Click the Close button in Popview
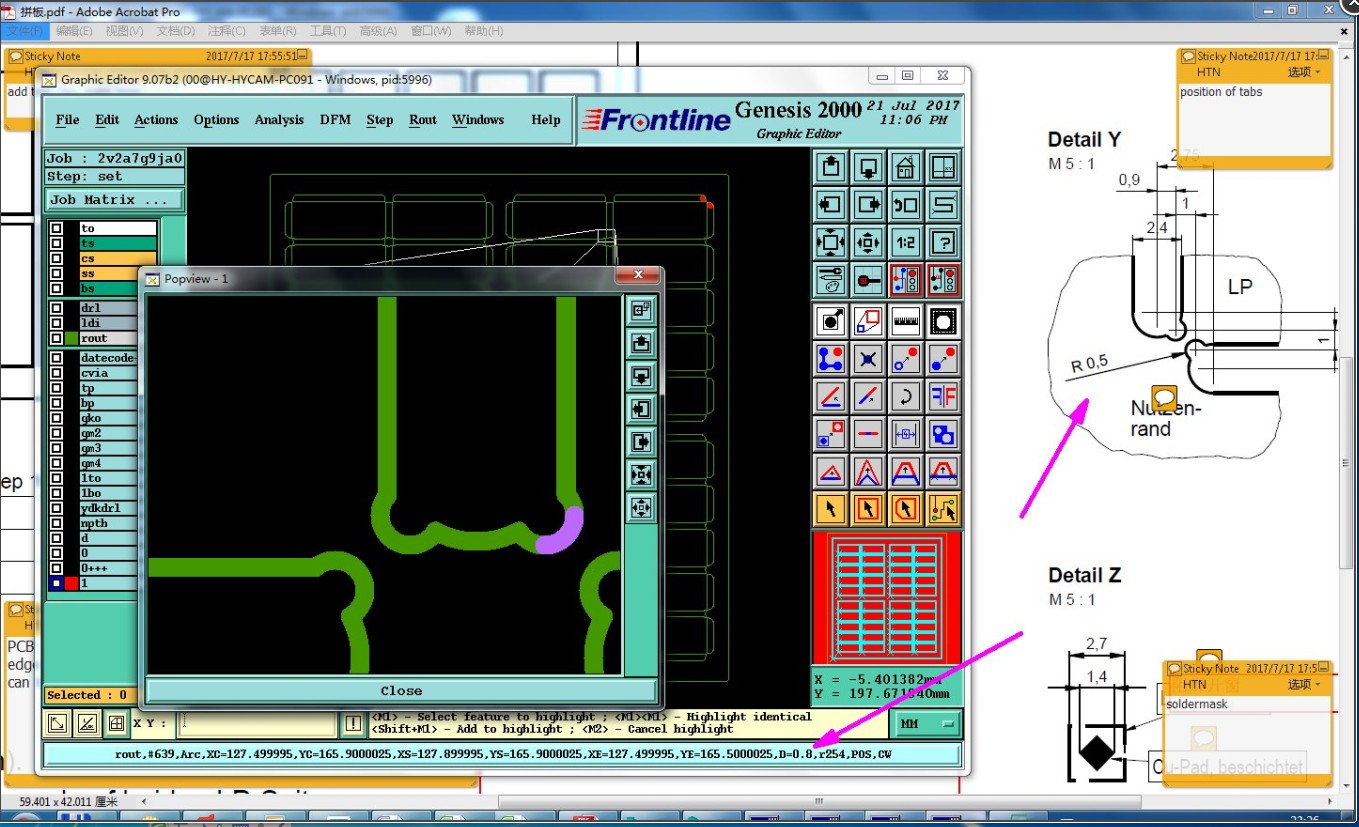Image resolution: width=1359 pixels, height=827 pixels. (401, 691)
